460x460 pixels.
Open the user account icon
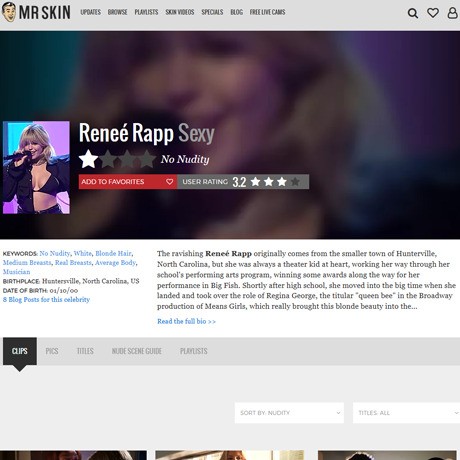[x=452, y=13]
